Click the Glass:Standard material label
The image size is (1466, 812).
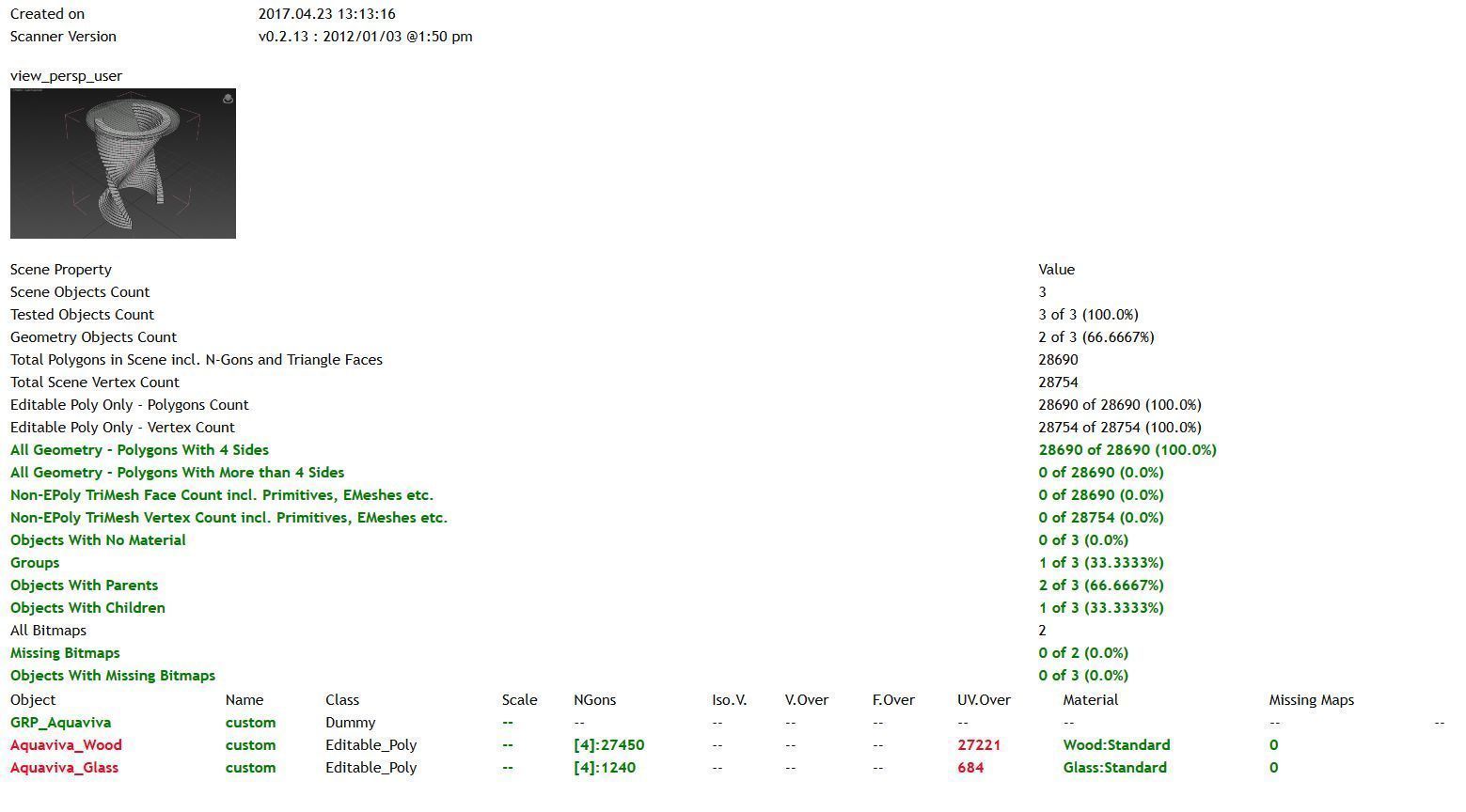1114,768
